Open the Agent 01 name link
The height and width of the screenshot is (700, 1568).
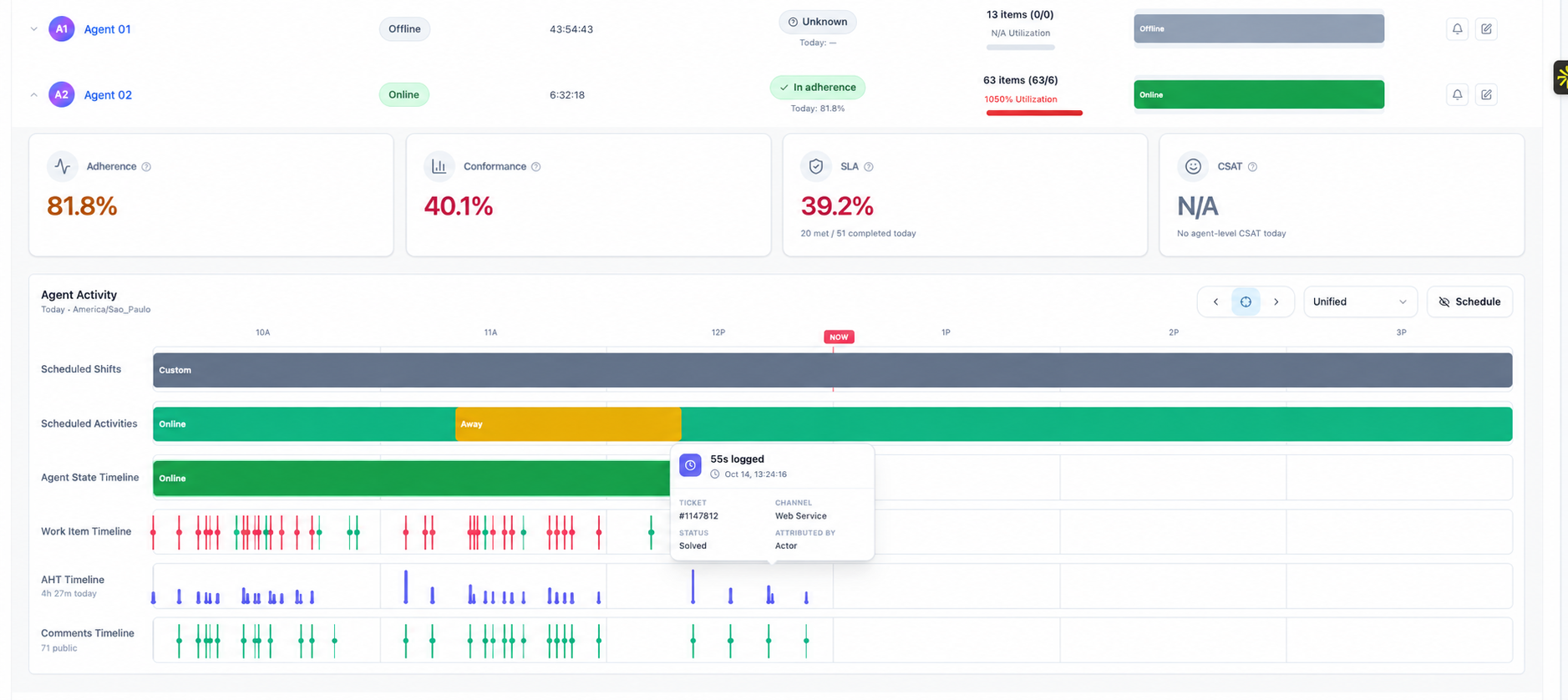tap(108, 29)
